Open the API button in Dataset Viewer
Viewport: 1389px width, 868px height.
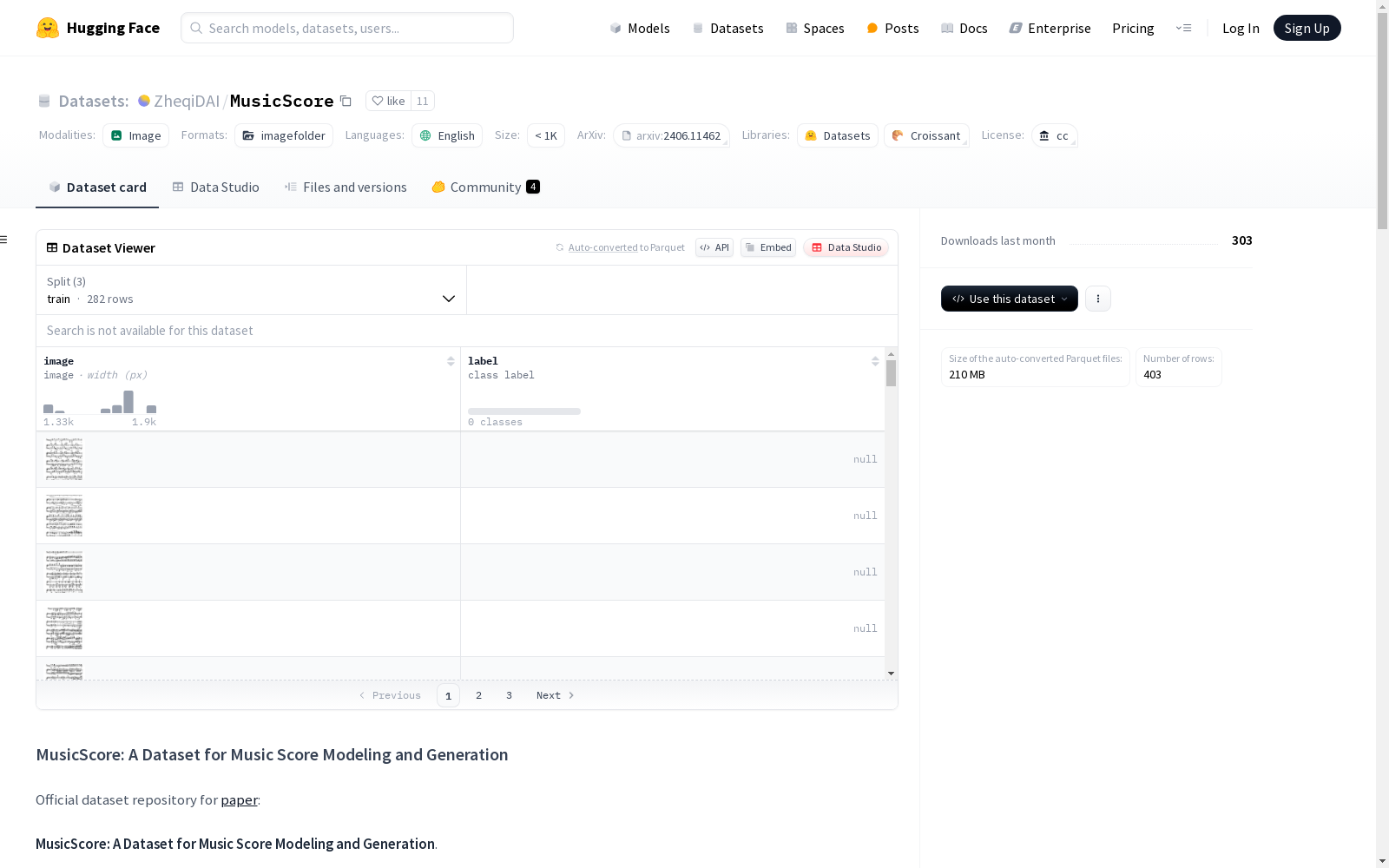(714, 247)
